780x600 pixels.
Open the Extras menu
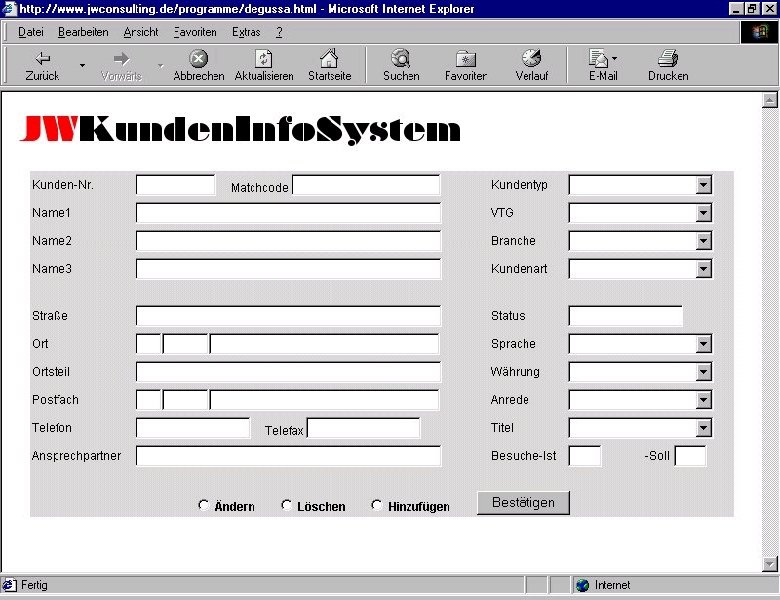246,32
